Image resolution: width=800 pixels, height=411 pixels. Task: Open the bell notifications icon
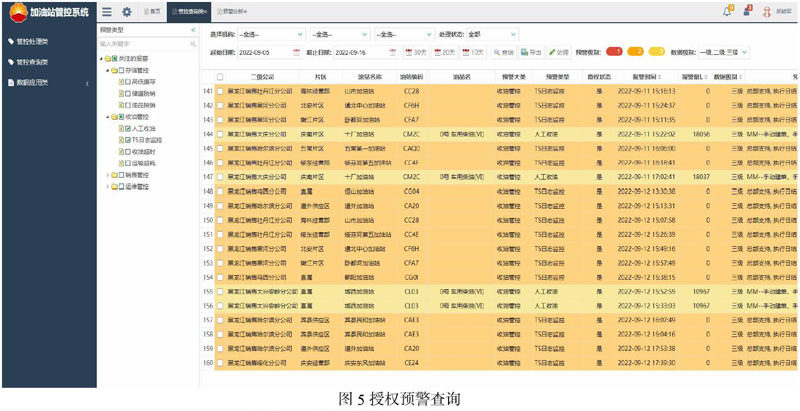tap(726, 12)
